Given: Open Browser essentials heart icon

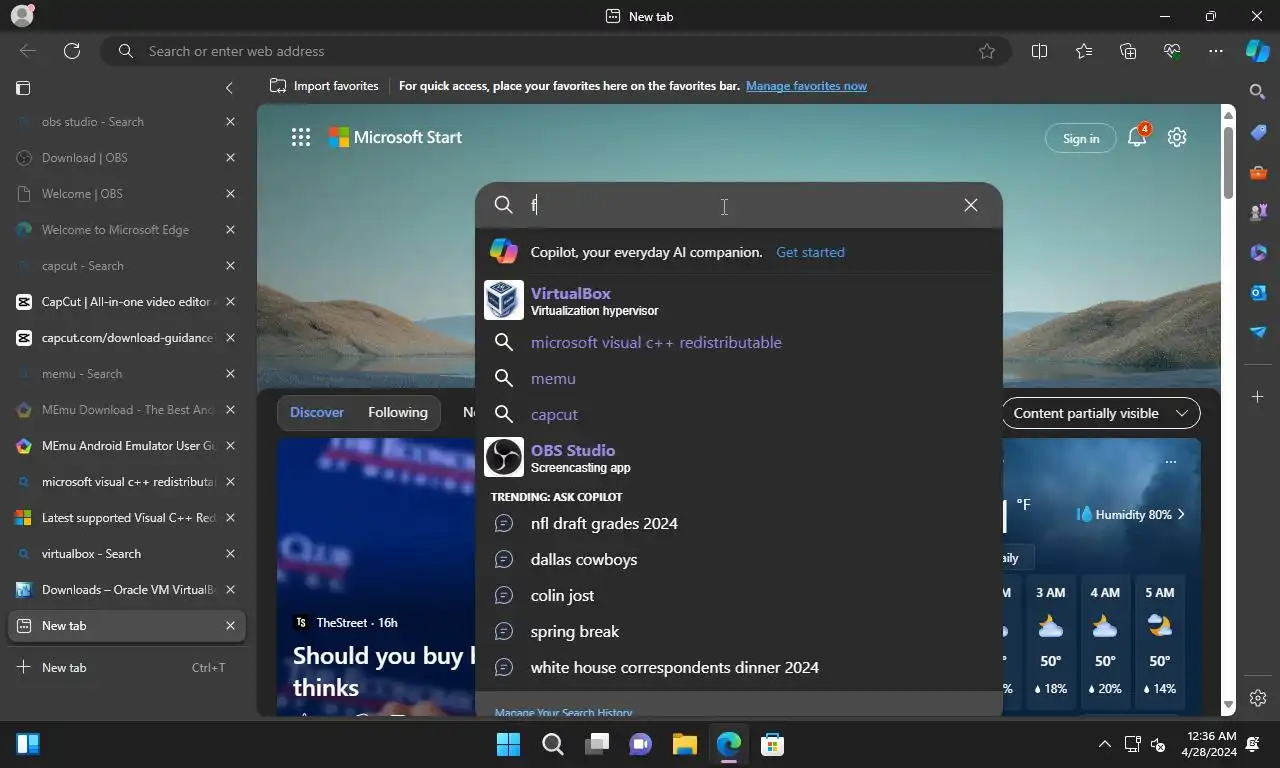Looking at the screenshot, I should pos(1172,51).
